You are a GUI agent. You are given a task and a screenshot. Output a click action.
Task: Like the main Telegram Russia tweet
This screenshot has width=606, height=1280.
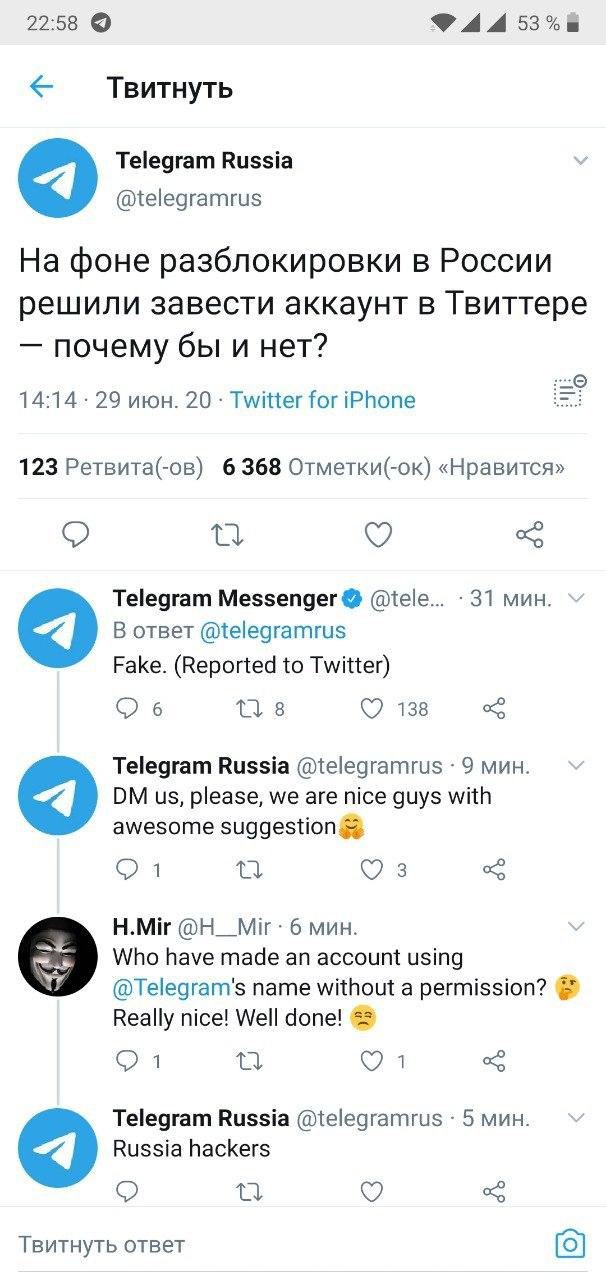tap(378, 536)
